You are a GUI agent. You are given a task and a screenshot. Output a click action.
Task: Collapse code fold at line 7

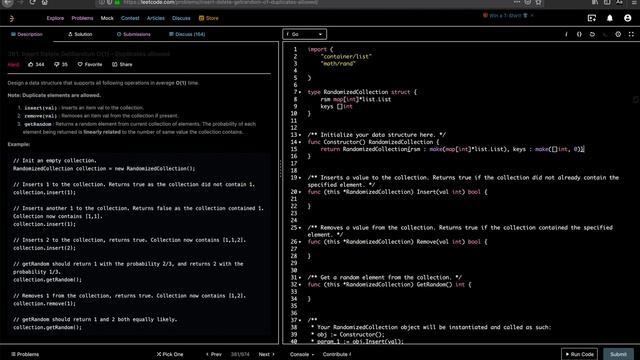tap(300, 92)
